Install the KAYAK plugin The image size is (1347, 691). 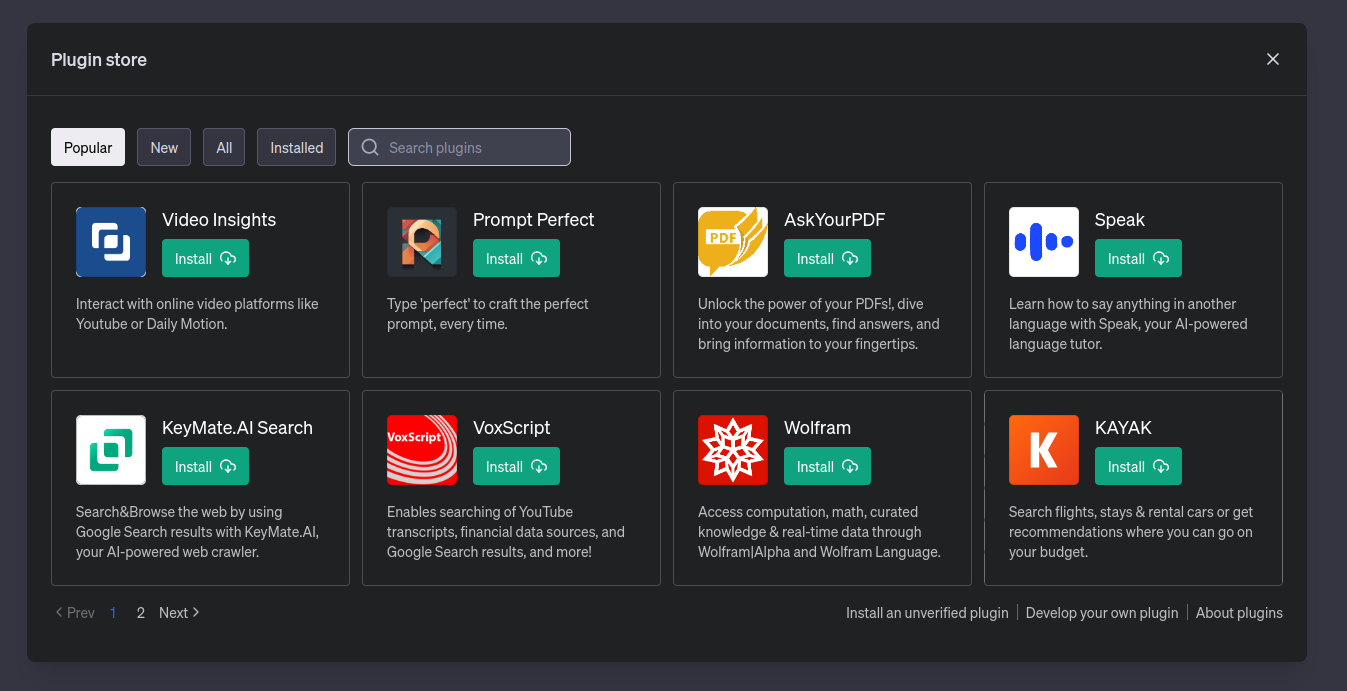coord(1138,466)
